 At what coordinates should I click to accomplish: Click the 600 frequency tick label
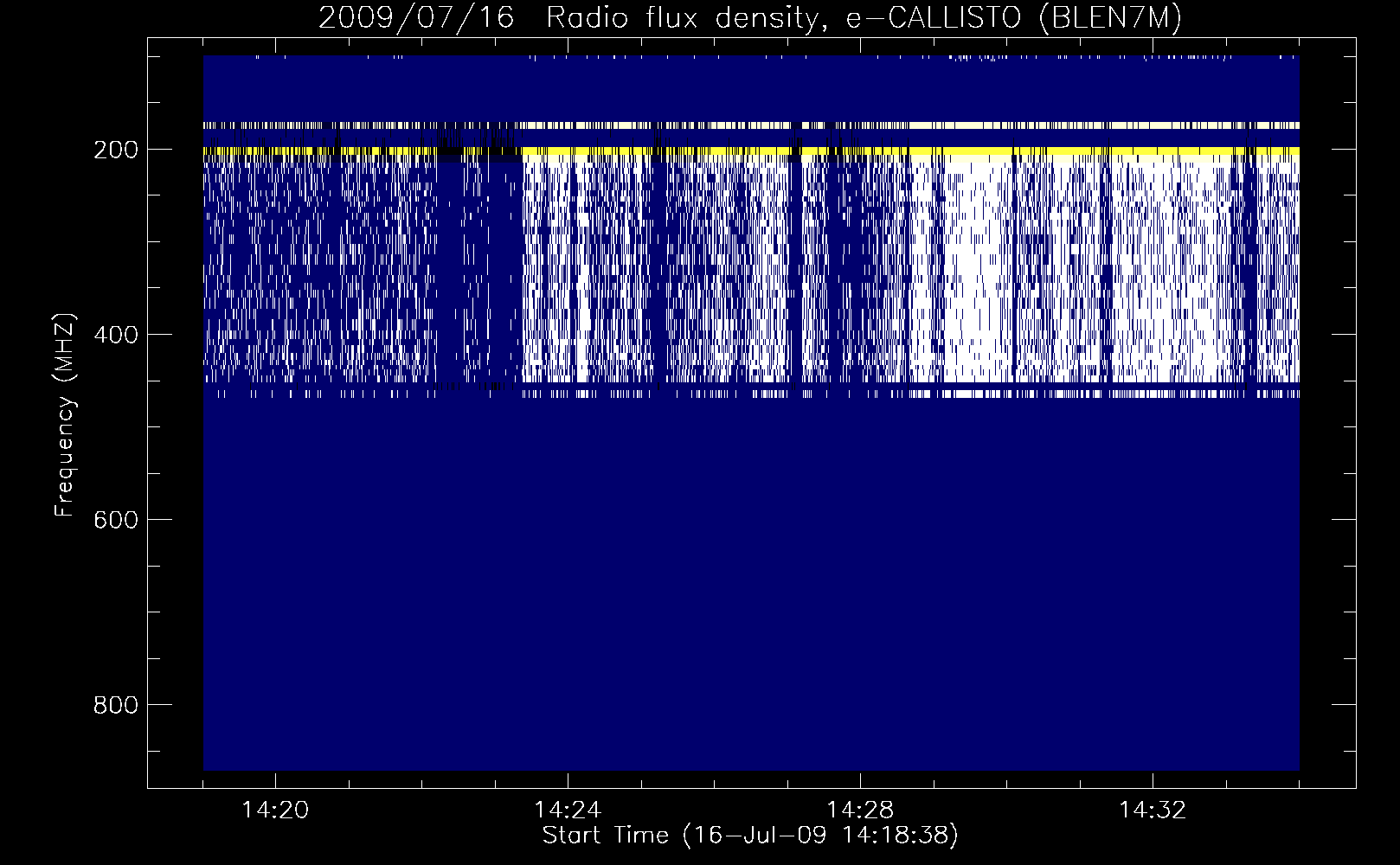click(115, 520)
